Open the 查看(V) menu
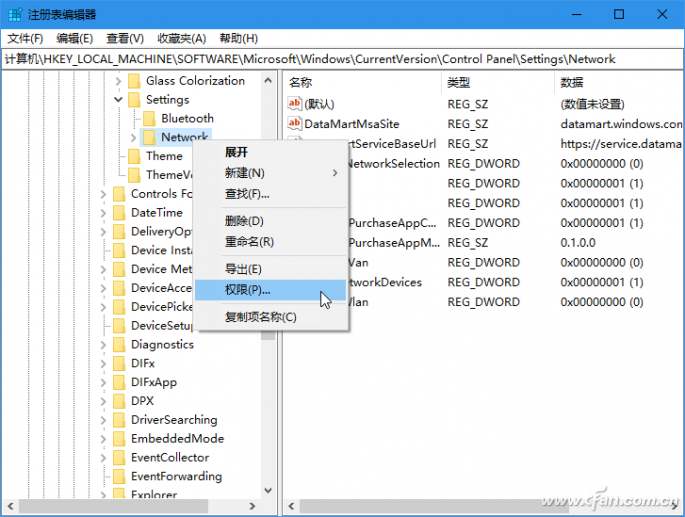The image size is (685, 517). [x=125, y=38]
